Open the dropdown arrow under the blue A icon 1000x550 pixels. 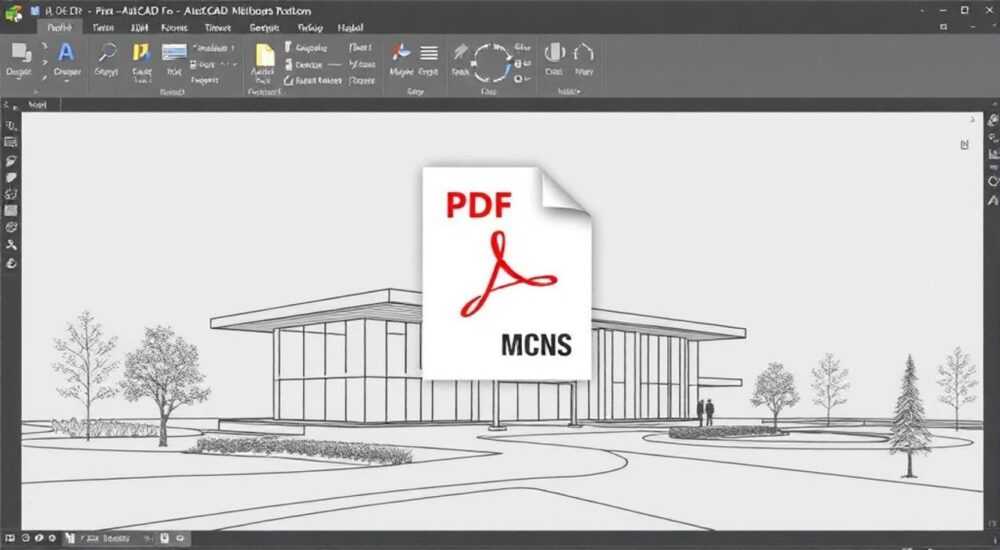coord(66,82)
